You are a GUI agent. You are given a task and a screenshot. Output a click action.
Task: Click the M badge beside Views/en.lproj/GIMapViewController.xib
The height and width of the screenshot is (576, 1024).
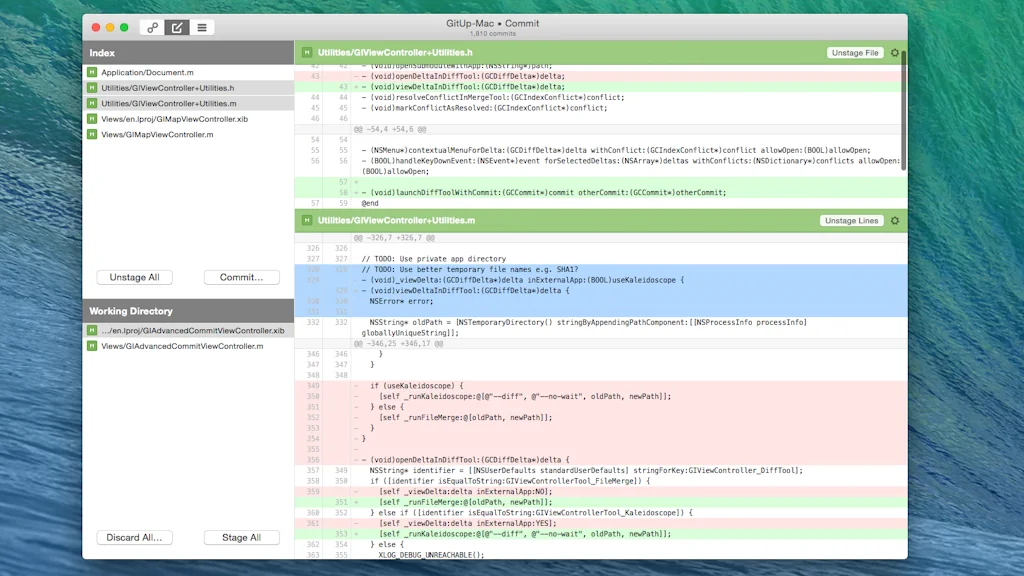[95, 117]
